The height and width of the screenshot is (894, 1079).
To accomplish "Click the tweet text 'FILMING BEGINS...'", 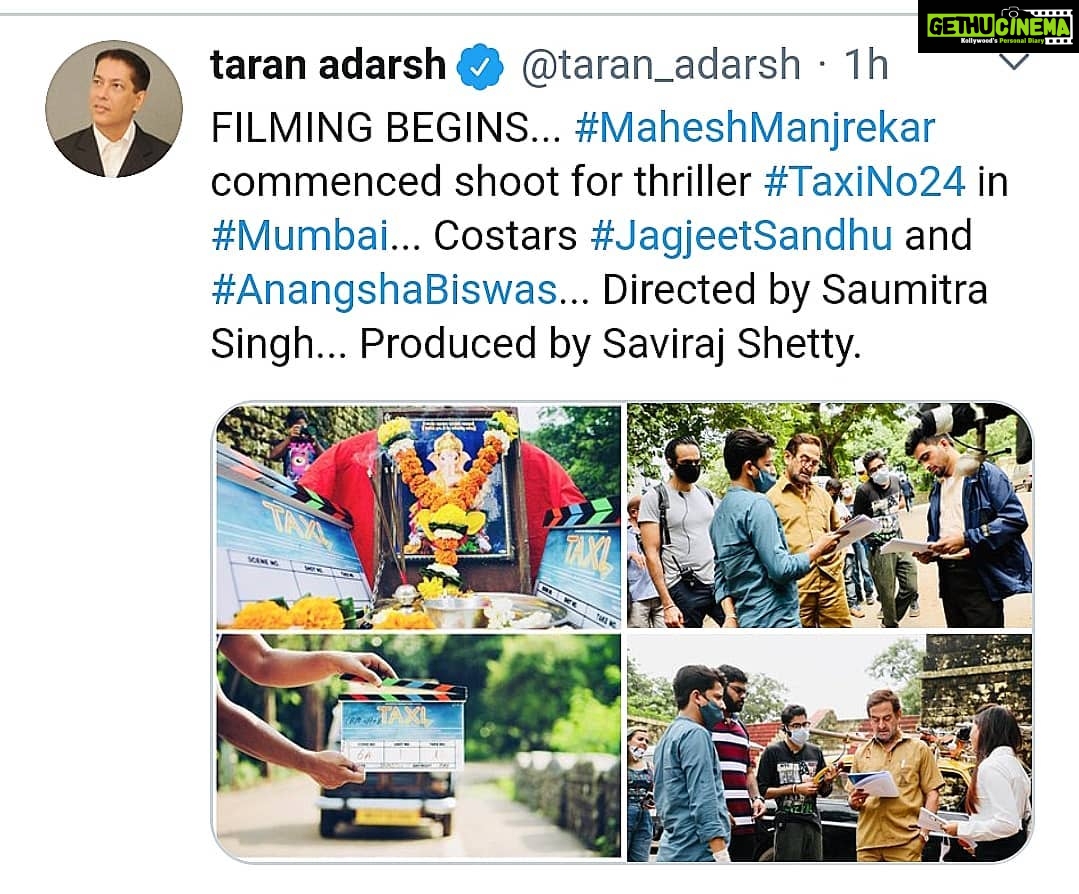I will (387, 128).
